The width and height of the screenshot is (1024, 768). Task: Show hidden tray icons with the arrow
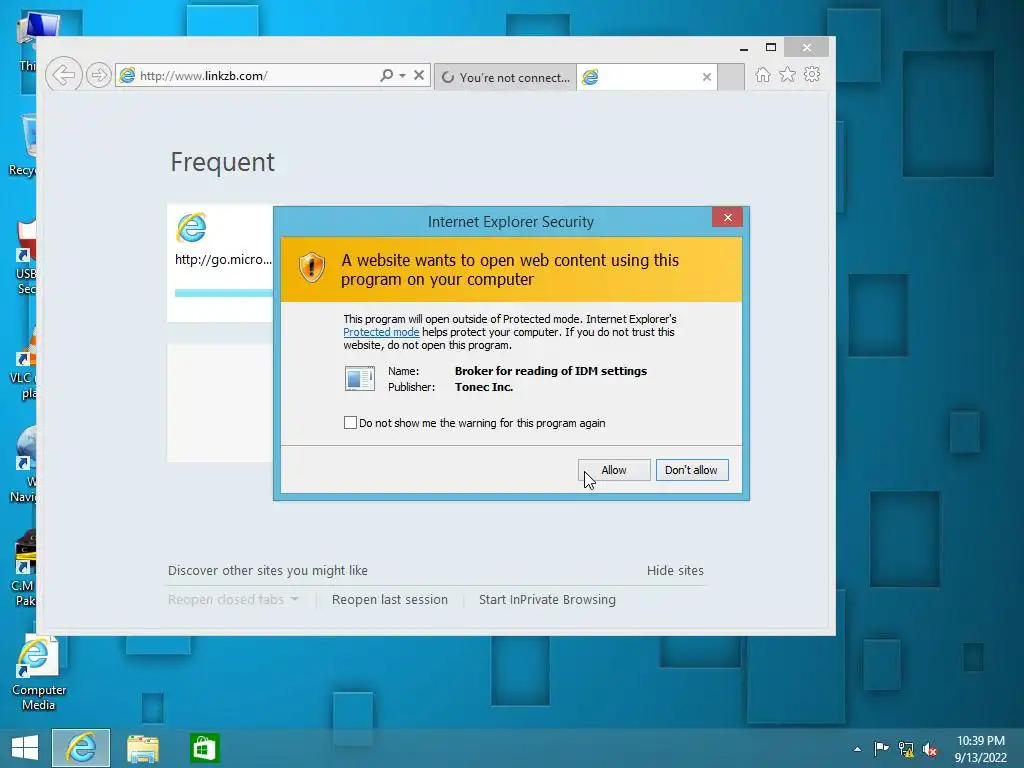(x=857, y=749)
